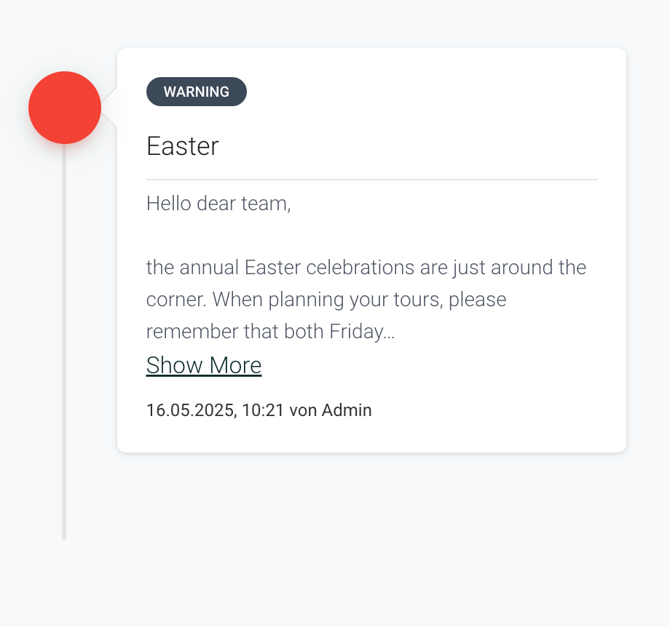Click the divider line under Easter heading
This screenshot has width=670, height=627.
point(371,180)
